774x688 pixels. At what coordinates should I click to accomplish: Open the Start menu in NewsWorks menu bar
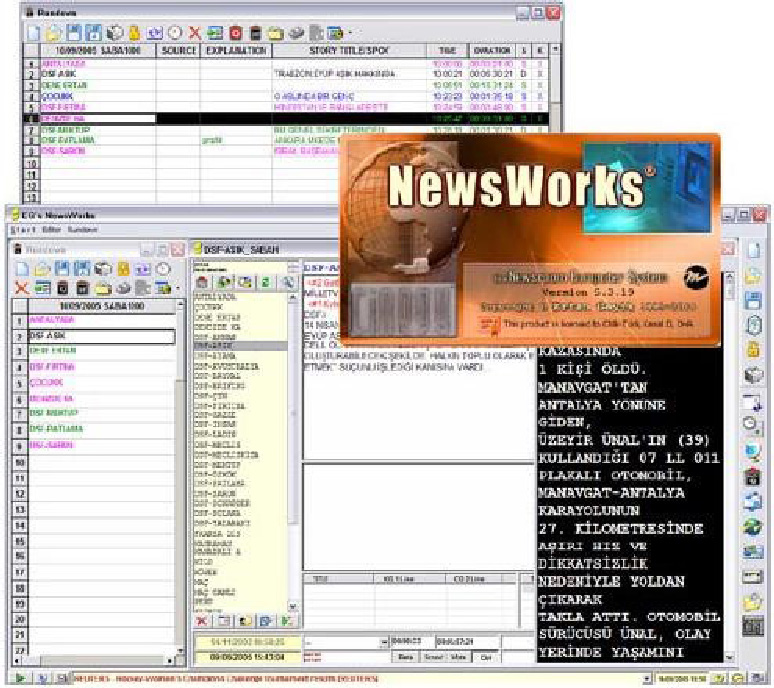click(x=23, y=229)
